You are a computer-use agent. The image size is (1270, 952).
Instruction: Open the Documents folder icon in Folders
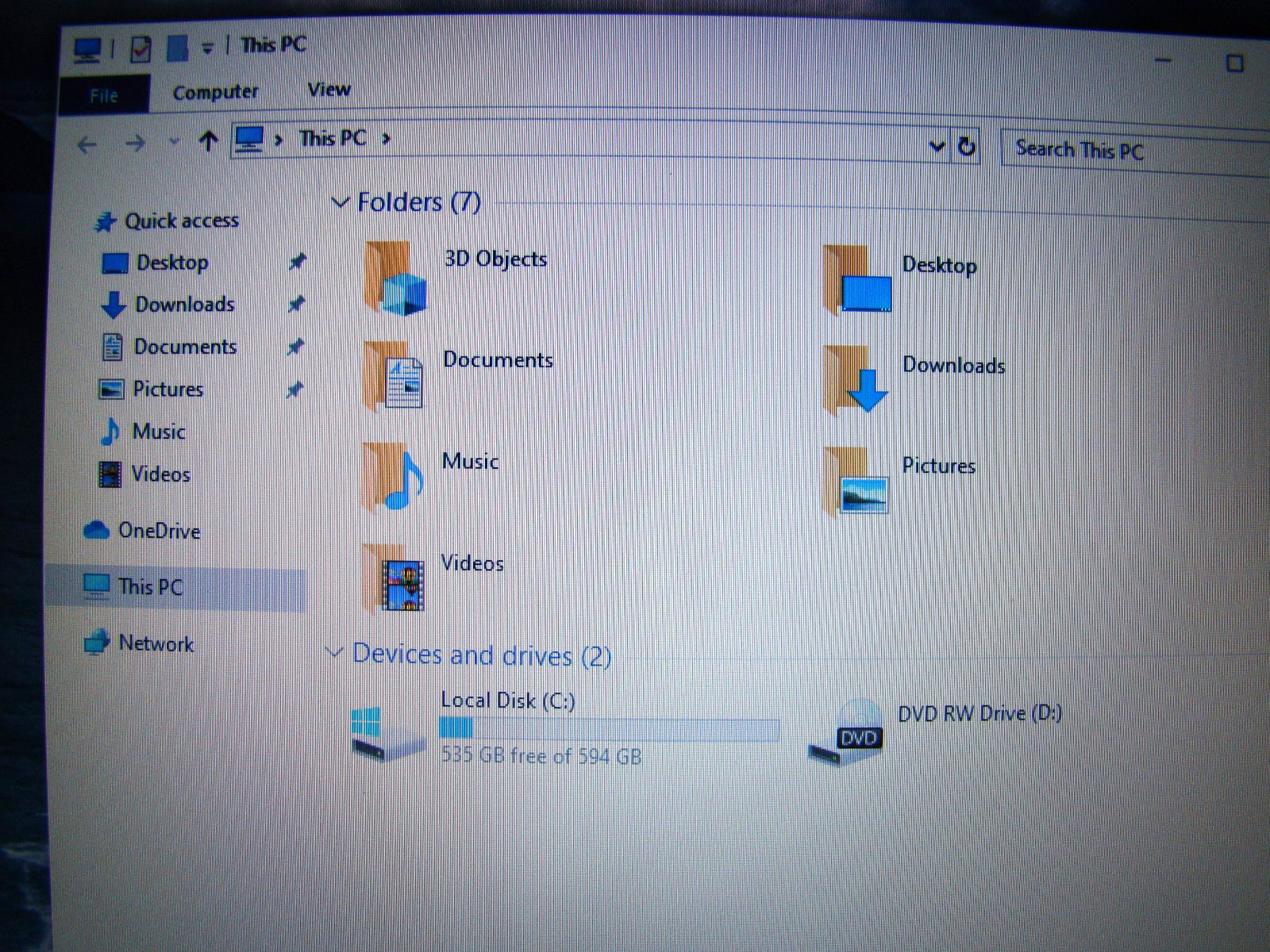(394, 376)
